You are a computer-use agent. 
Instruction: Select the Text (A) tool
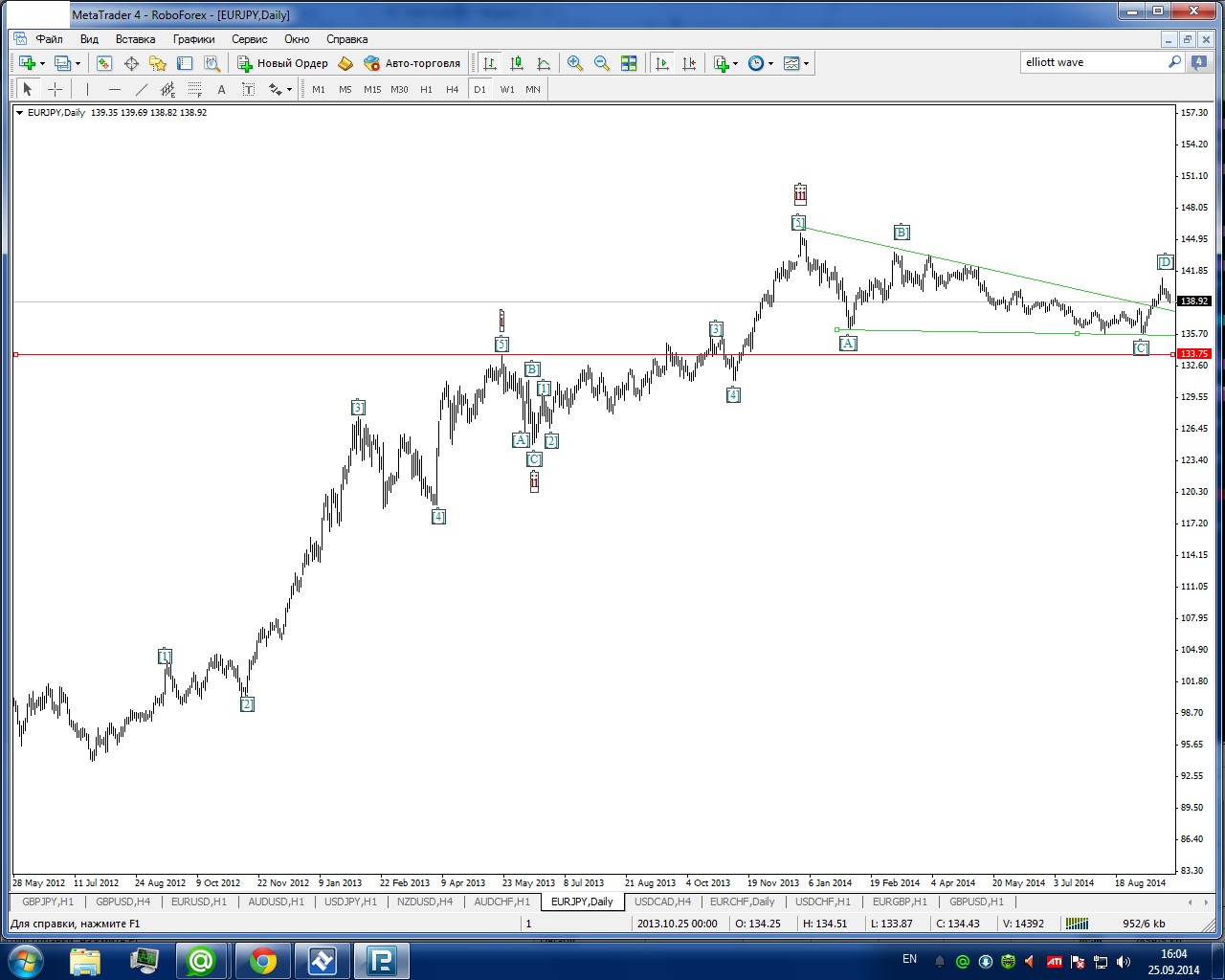pos(221,89)
